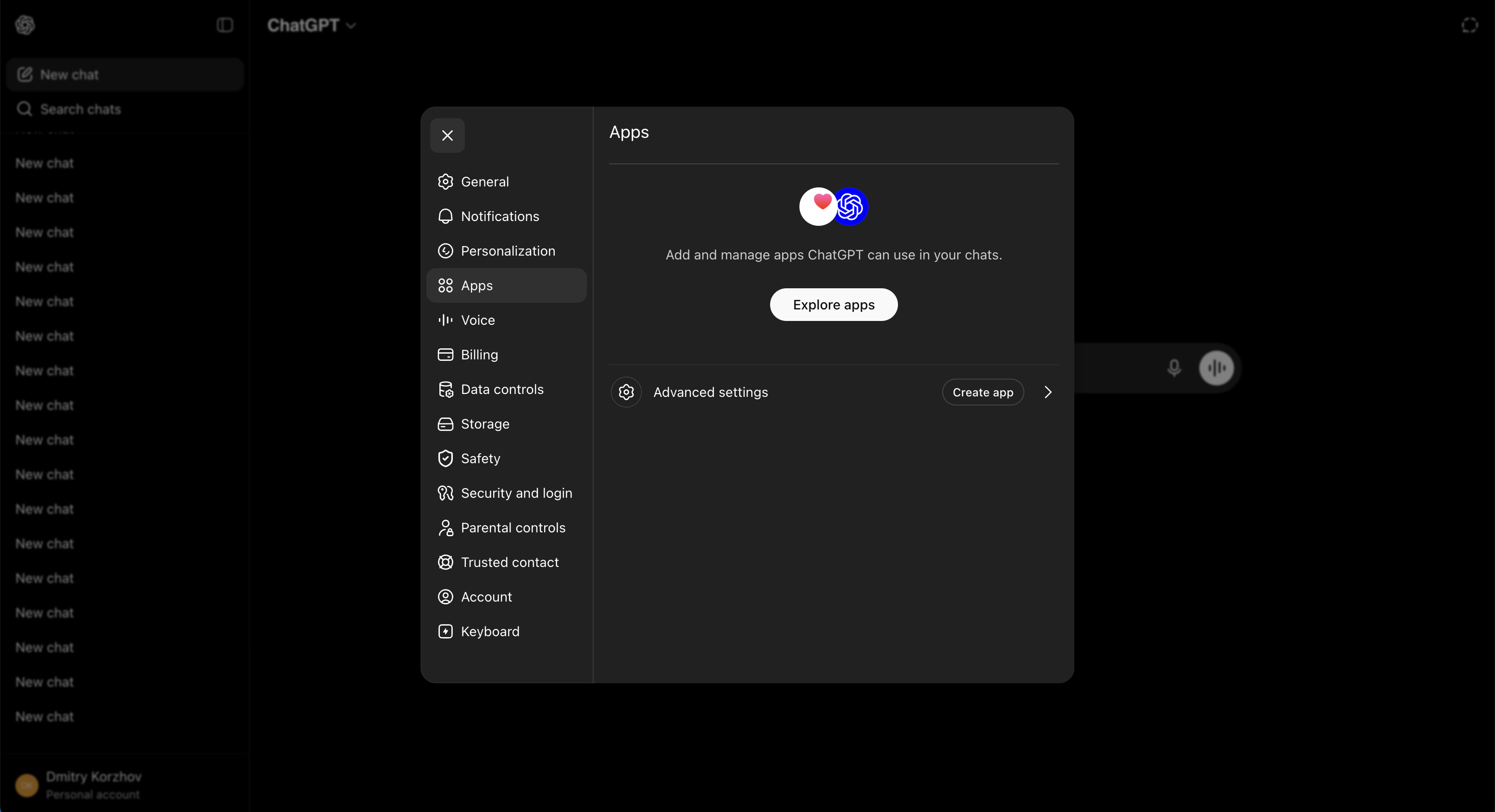Start voice mode with waveform button
The width and height of the screenshot is (1495, 812).
click(1216, 368)
